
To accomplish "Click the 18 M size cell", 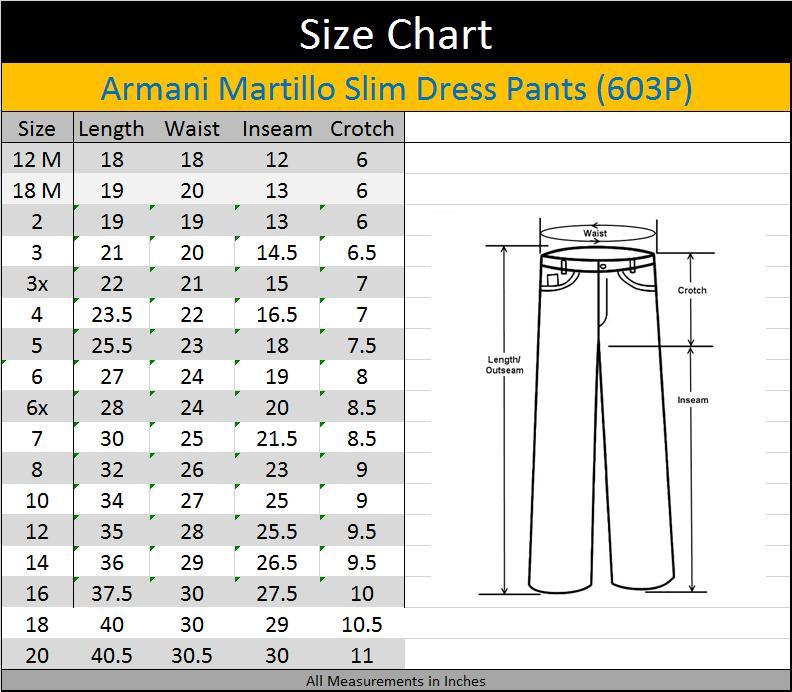I will [37, 190].
